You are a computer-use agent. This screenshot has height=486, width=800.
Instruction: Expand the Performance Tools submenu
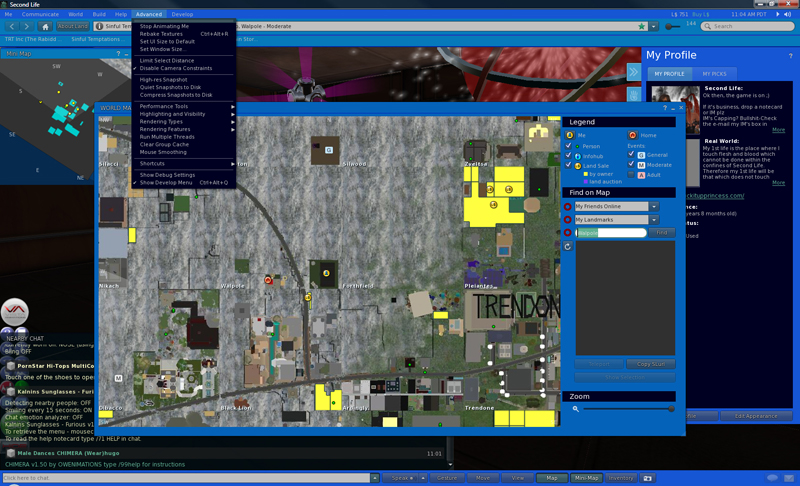[185, 106]
